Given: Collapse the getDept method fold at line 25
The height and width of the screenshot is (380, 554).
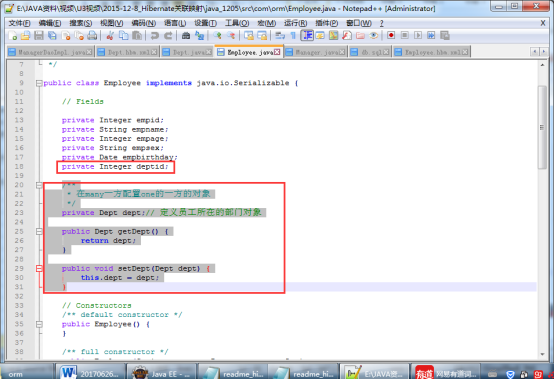Looking at the screenshot, I should [39, 232].
